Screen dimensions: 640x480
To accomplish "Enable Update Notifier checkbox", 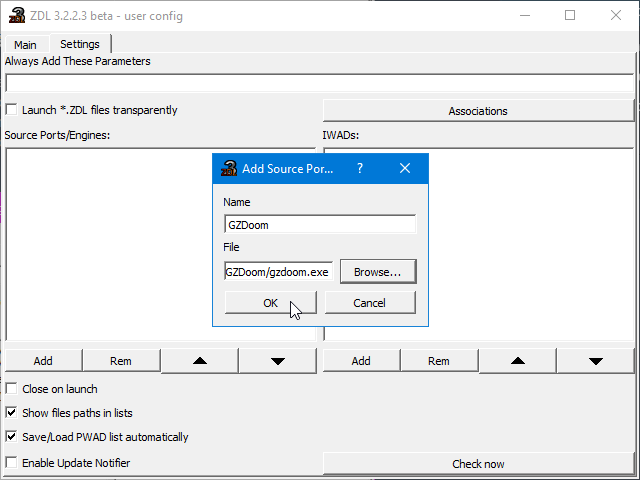I will click(12, 463).
